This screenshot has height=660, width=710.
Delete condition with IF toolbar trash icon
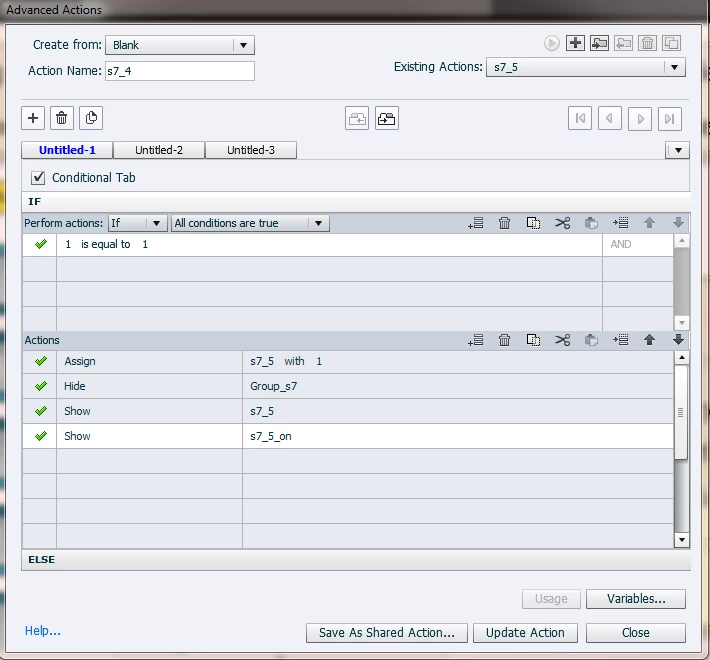504,223
